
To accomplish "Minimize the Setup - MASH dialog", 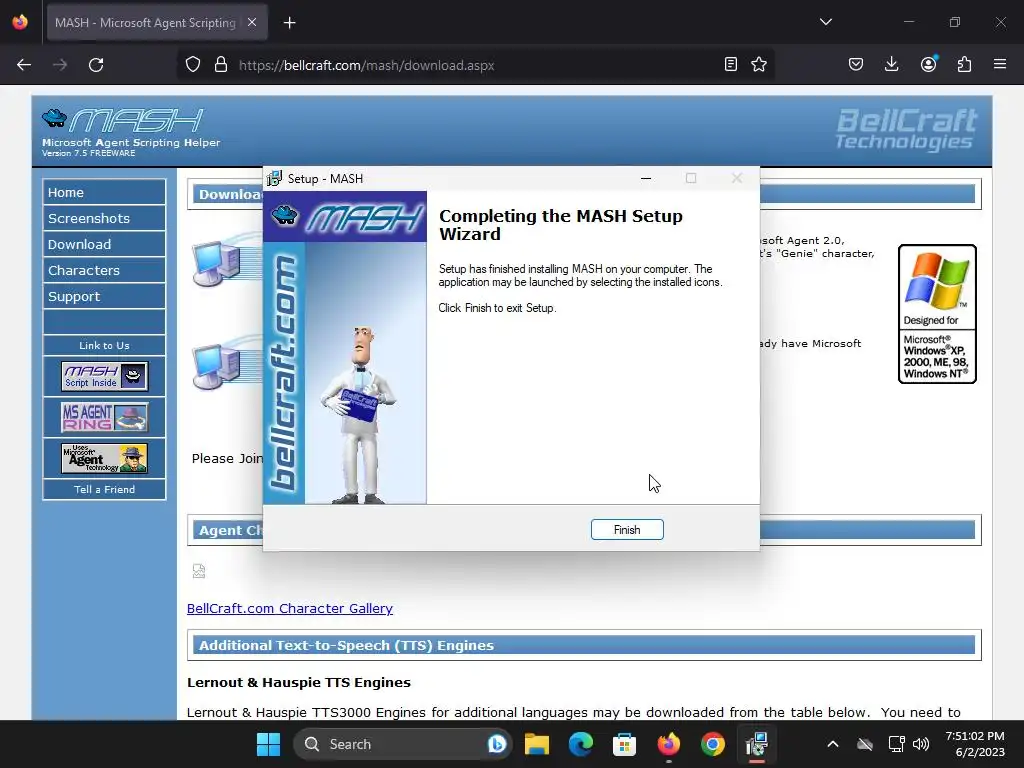I will 646,178.
